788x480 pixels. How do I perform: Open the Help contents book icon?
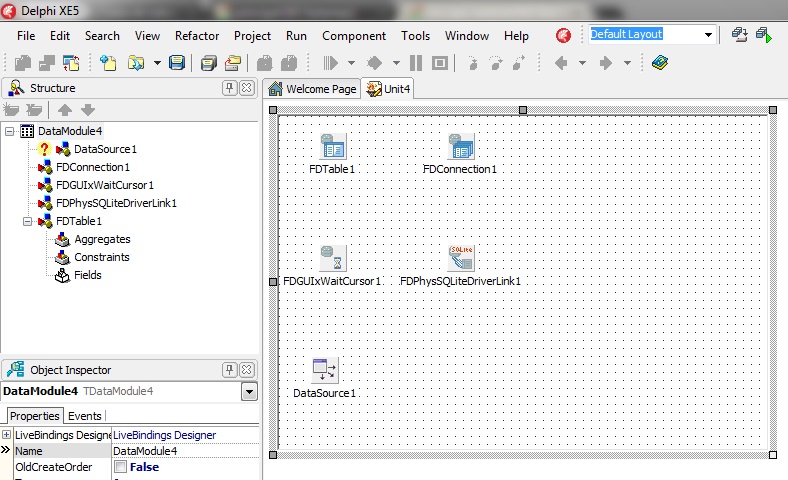coord(660,63)
